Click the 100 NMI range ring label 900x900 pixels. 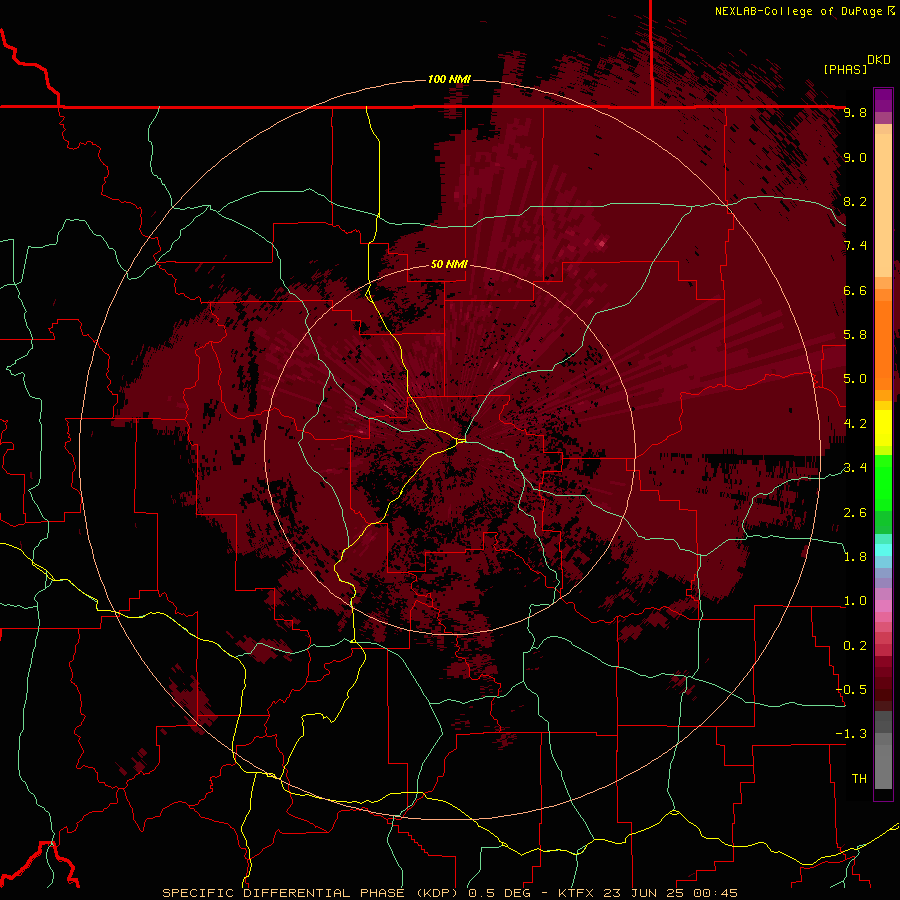[x=449, y=79]
